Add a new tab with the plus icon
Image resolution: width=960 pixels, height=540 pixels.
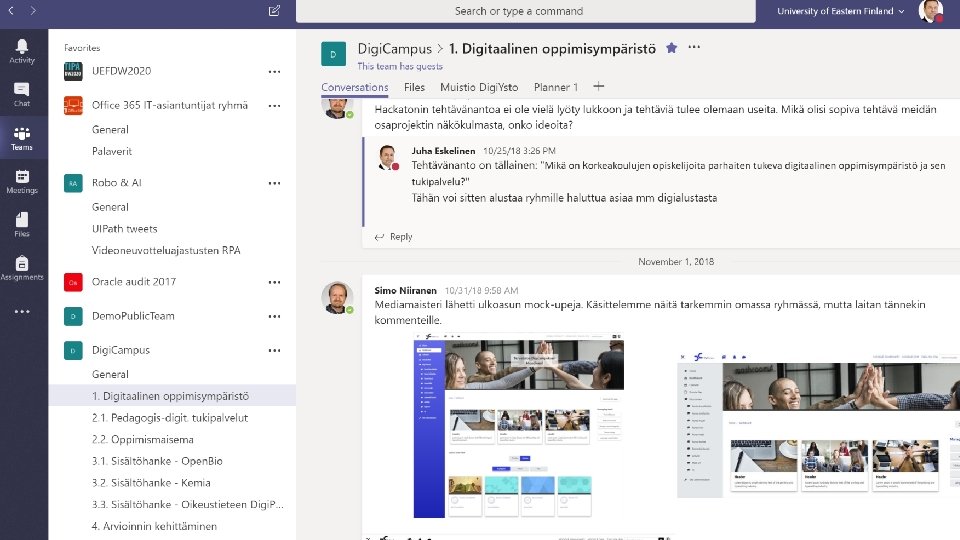coord(599,86)
